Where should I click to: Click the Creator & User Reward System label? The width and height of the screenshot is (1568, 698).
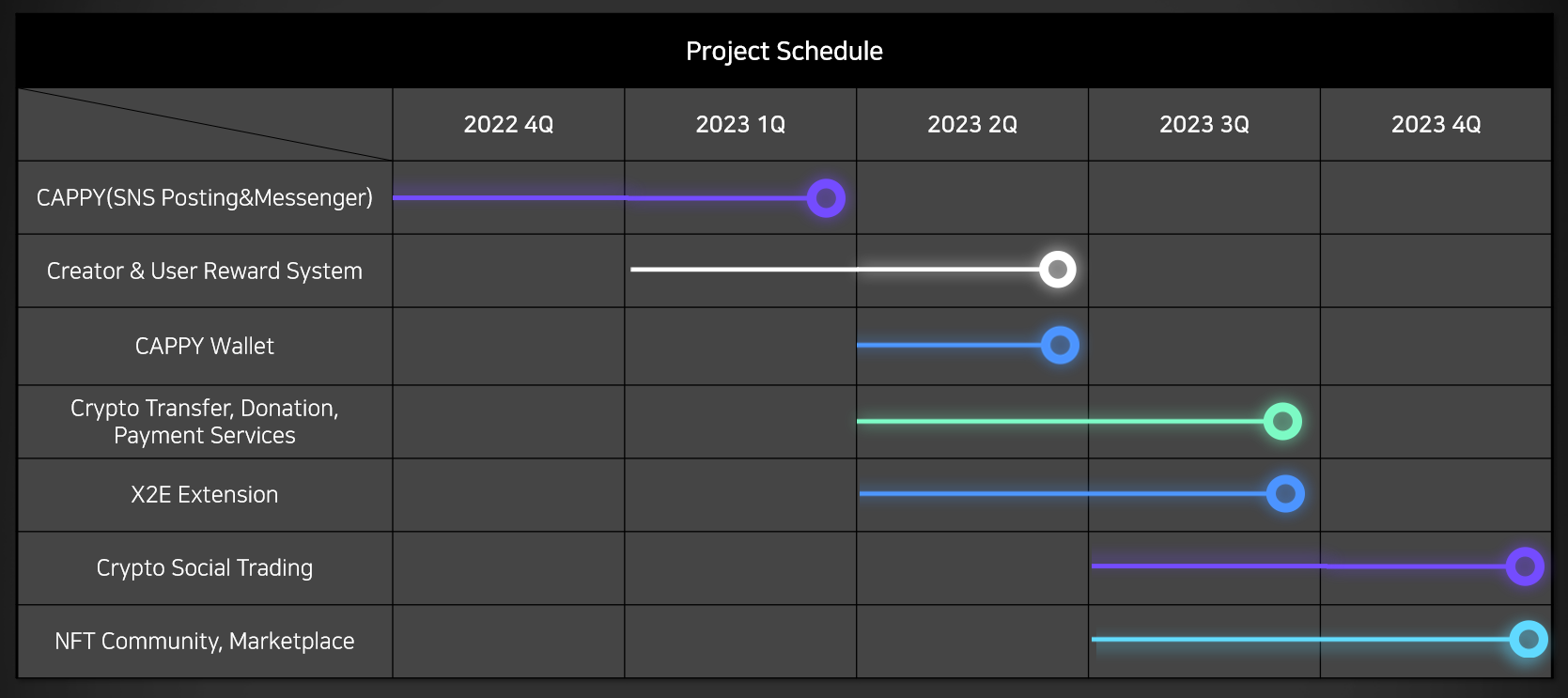(x=205, y=271)
